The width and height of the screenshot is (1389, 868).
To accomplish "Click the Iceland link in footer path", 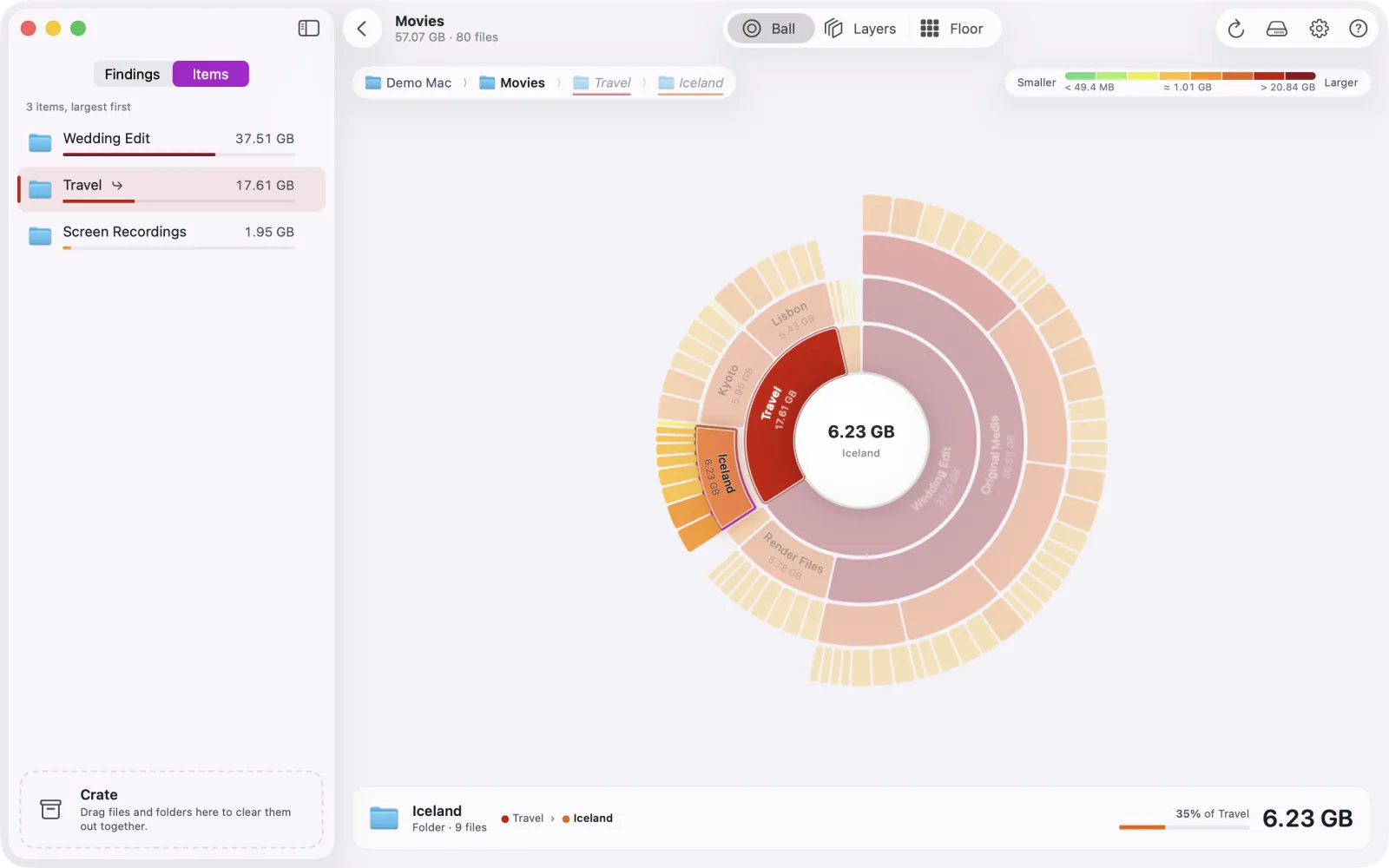I will [587, 818].
